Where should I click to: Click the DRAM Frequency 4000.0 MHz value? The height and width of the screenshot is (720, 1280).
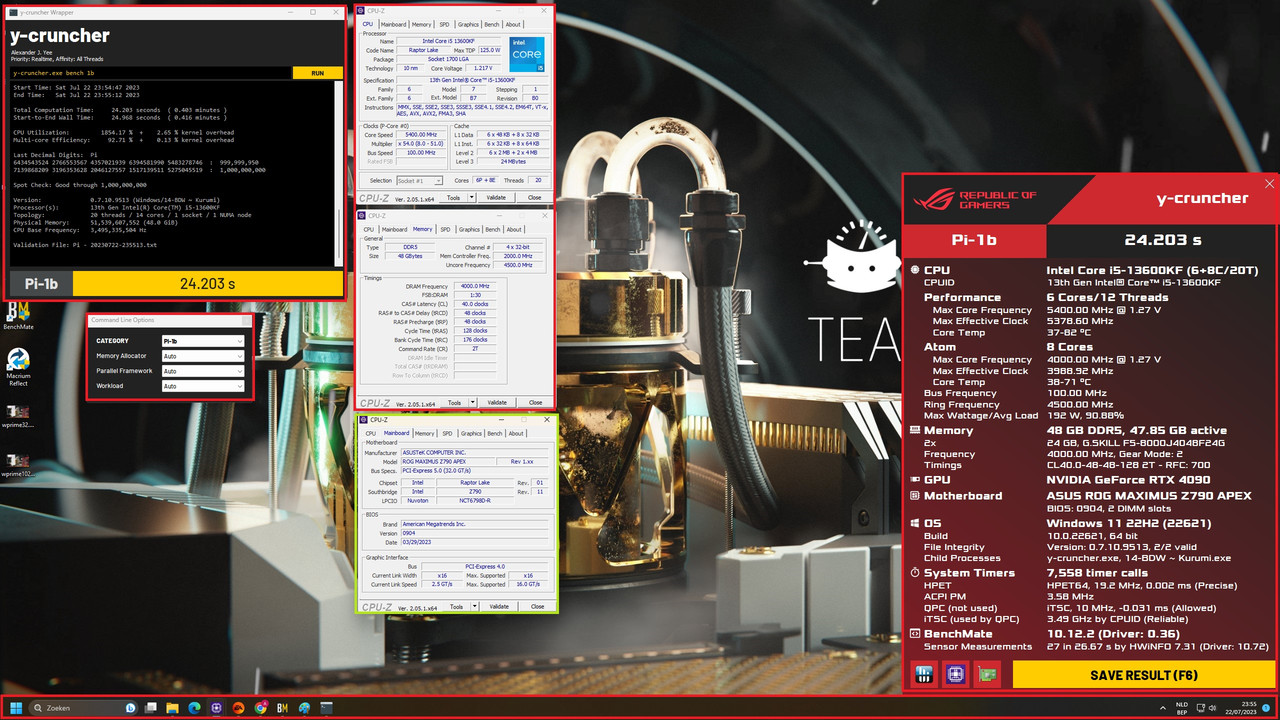tap(475, 286)
